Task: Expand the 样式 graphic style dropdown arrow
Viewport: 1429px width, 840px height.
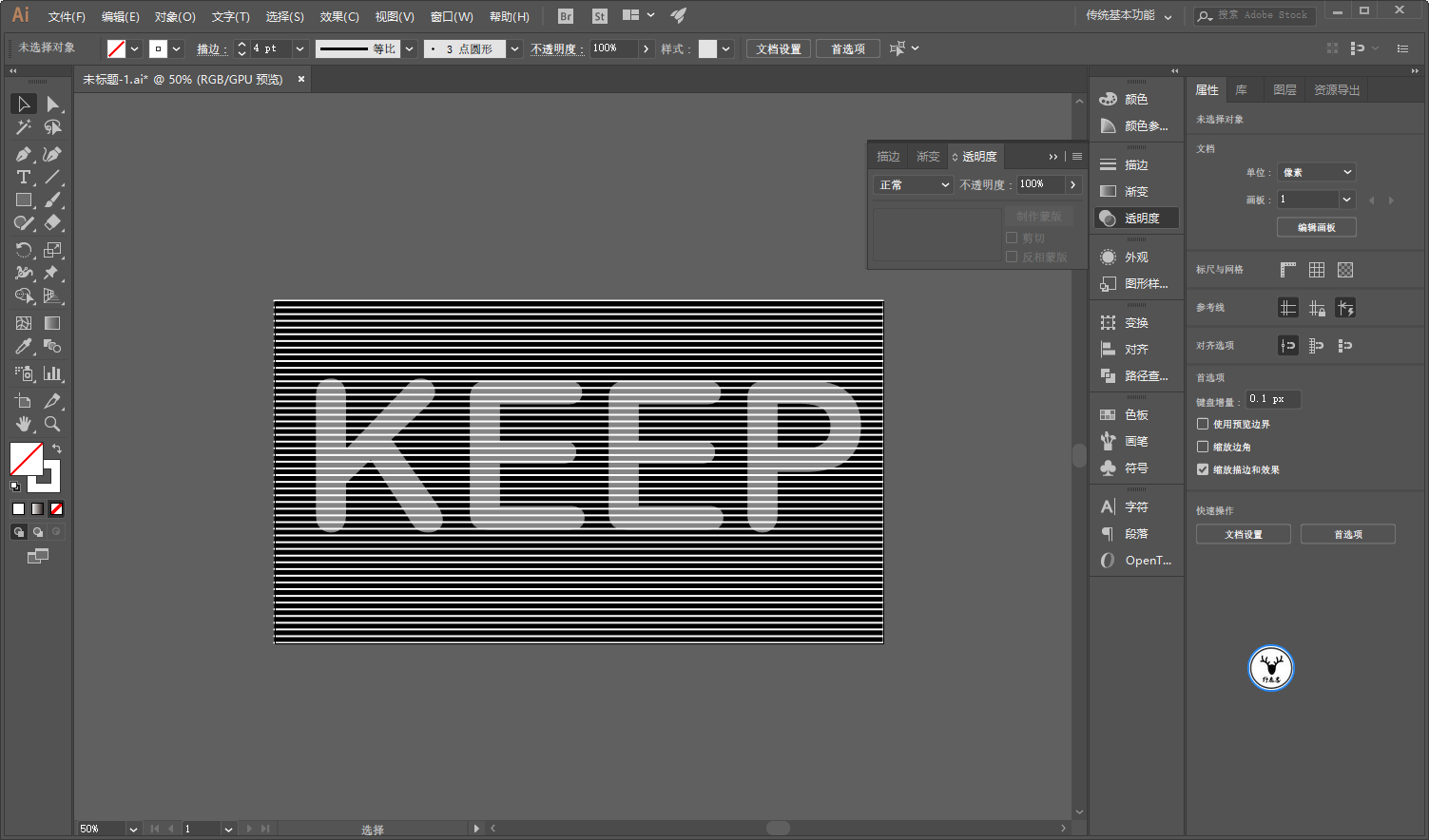Action: point(726,48)
